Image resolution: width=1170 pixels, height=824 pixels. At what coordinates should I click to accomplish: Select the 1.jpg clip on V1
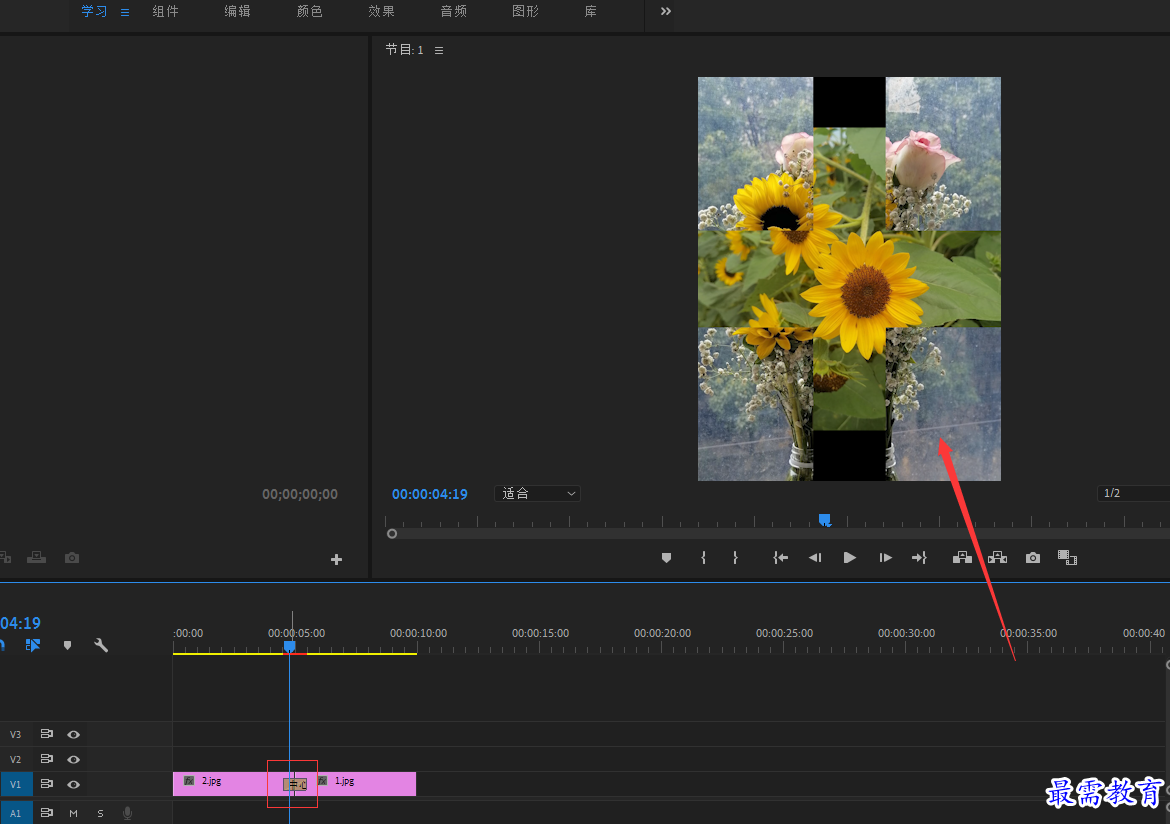click(361, 784)
